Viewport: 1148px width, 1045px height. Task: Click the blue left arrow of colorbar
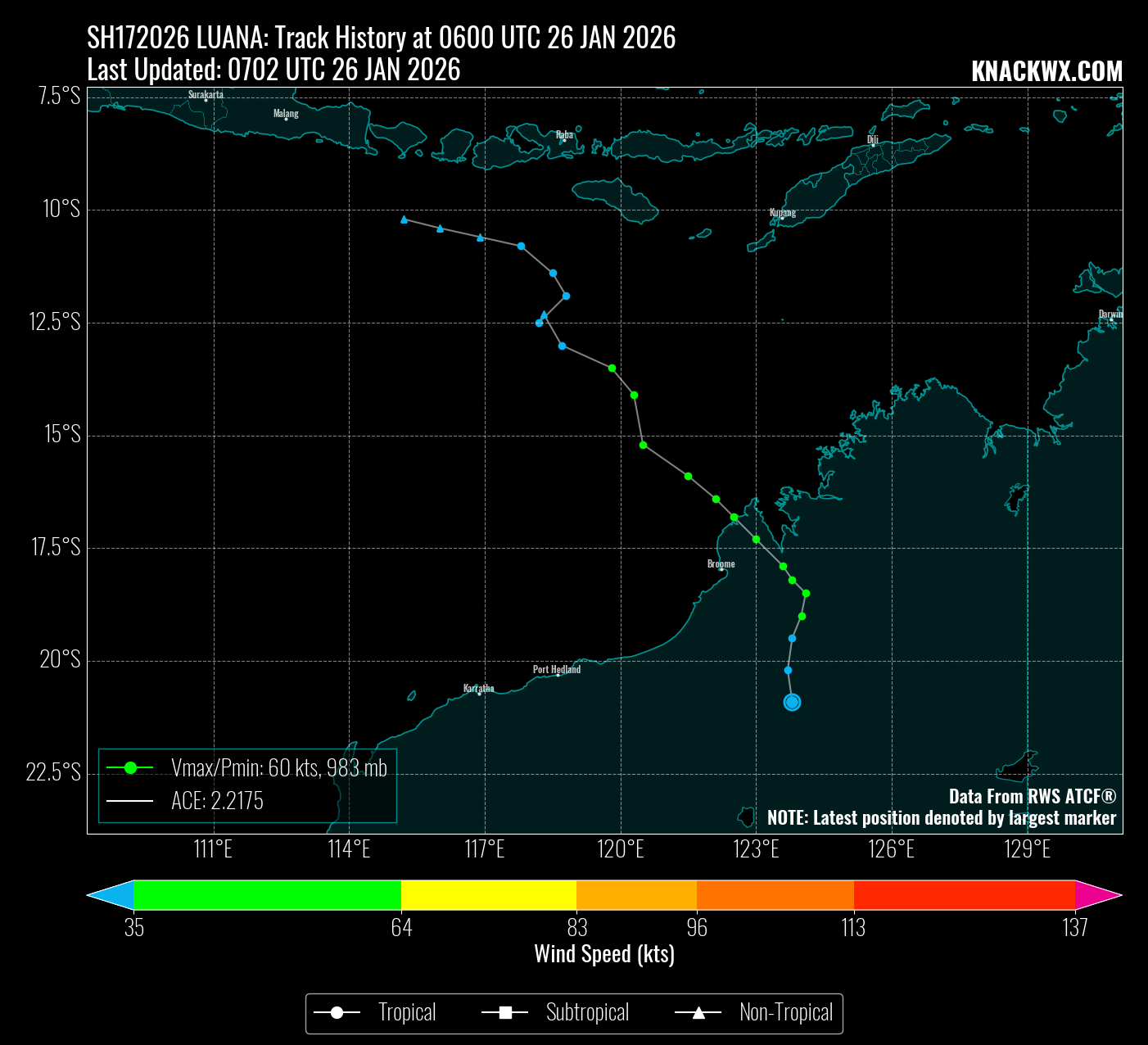(111, 895)
